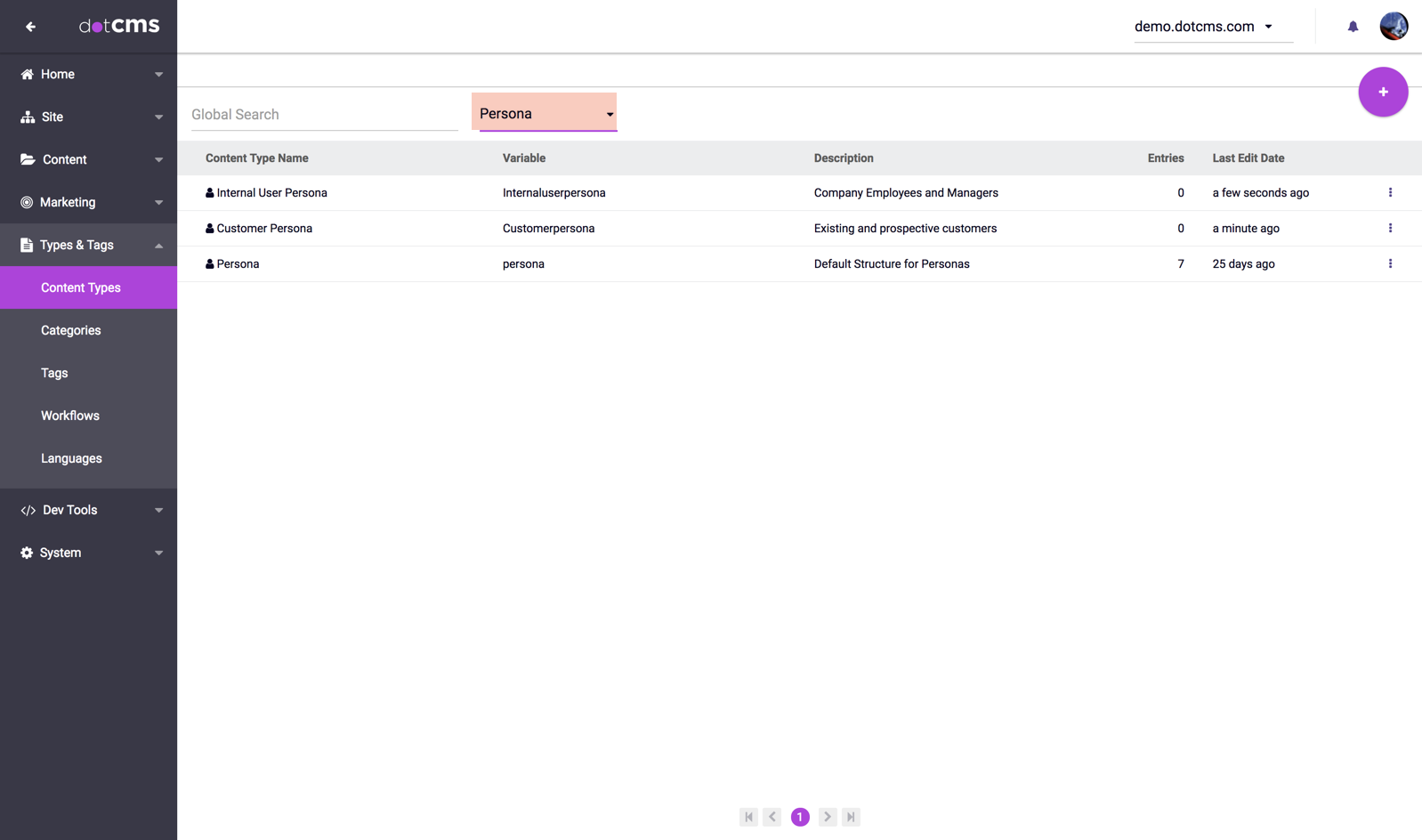Viewport: 1422px width, 840px height.
Task: Click the back arrow beside dotCMS logo
Action: [x=30, y=27]
